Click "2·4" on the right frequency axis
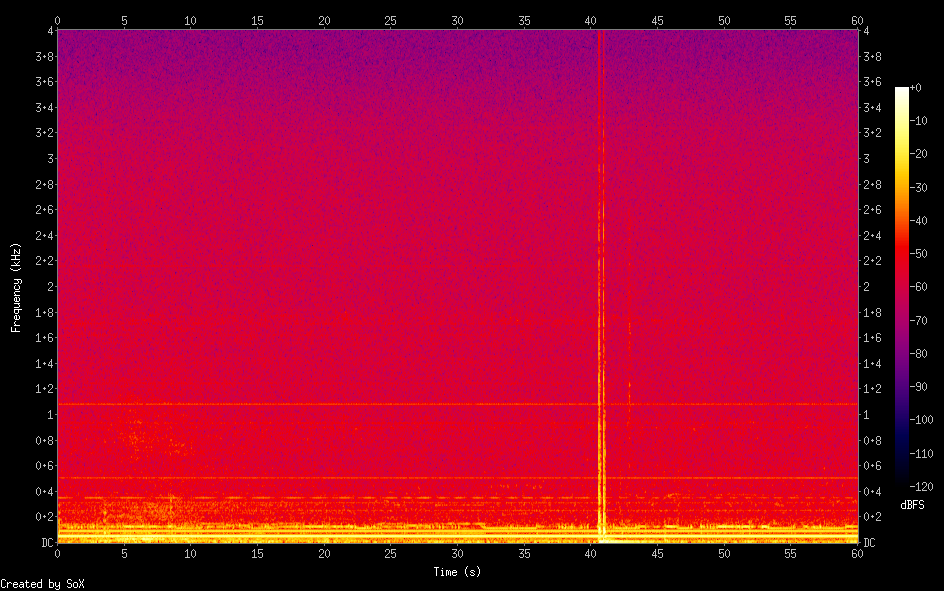Viewport: 944px width, 591px height. 872,236
